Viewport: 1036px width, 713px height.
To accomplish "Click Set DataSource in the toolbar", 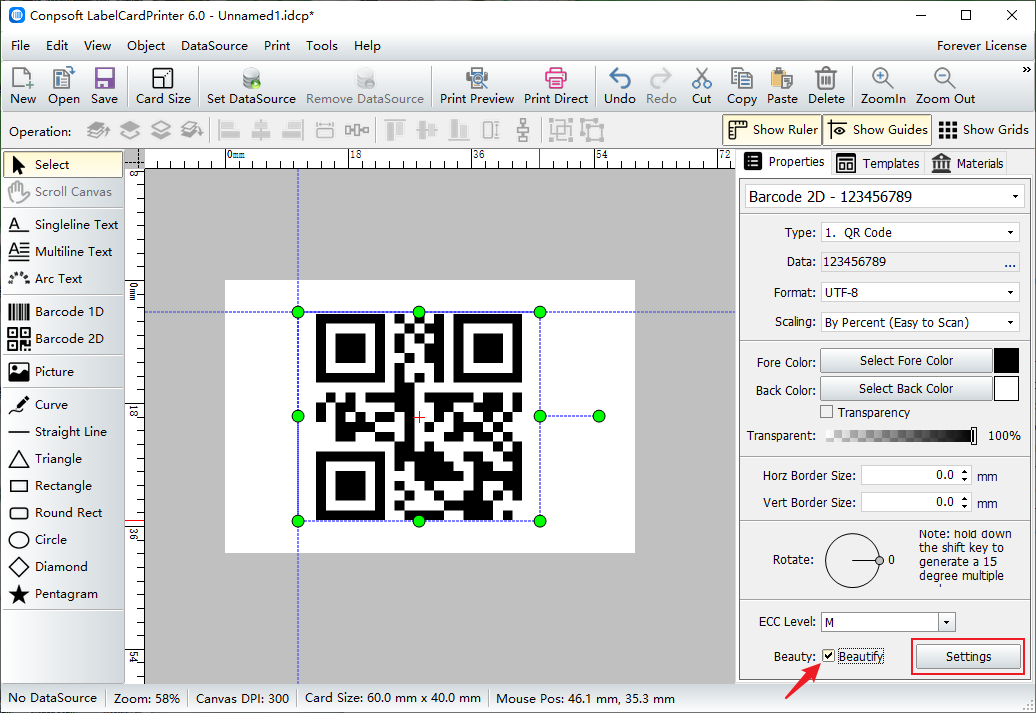I will (x=251, y=86).
